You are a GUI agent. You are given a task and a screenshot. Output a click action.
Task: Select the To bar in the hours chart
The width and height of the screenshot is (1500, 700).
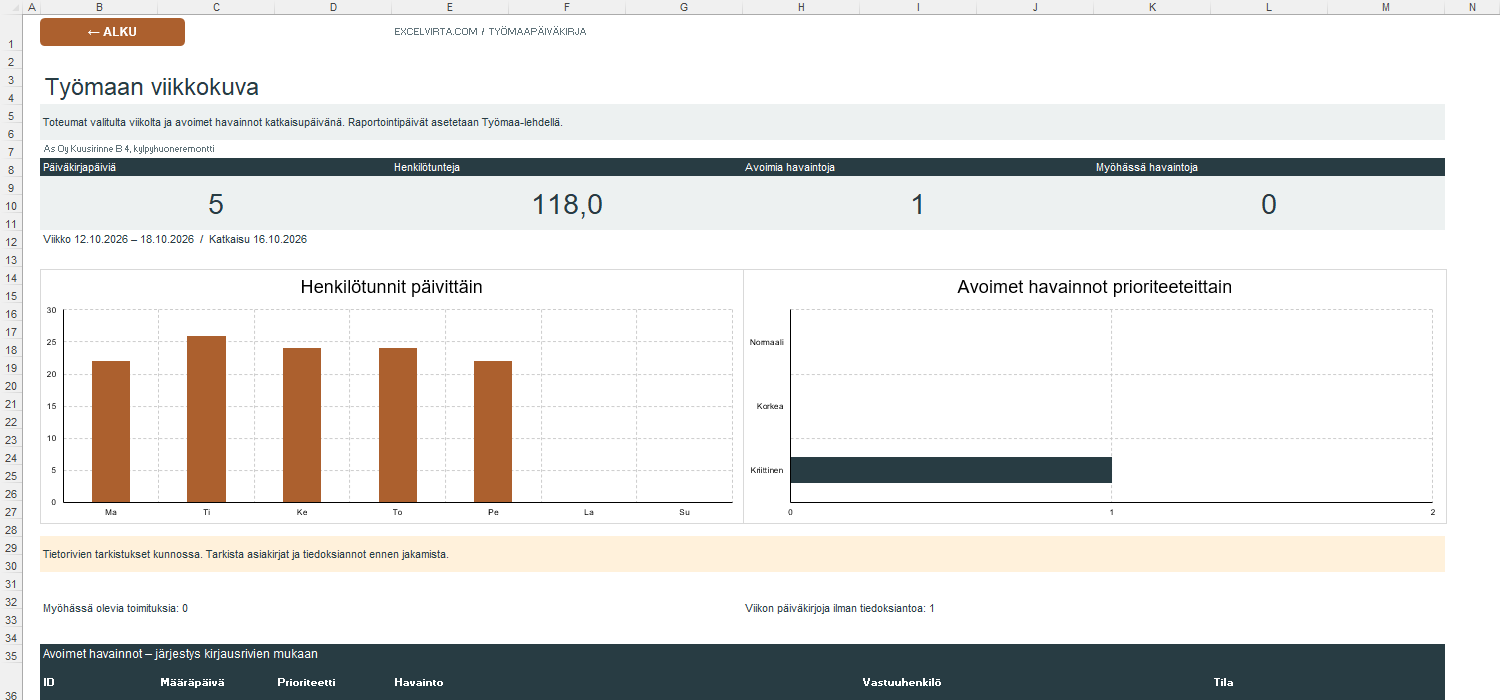398,425
